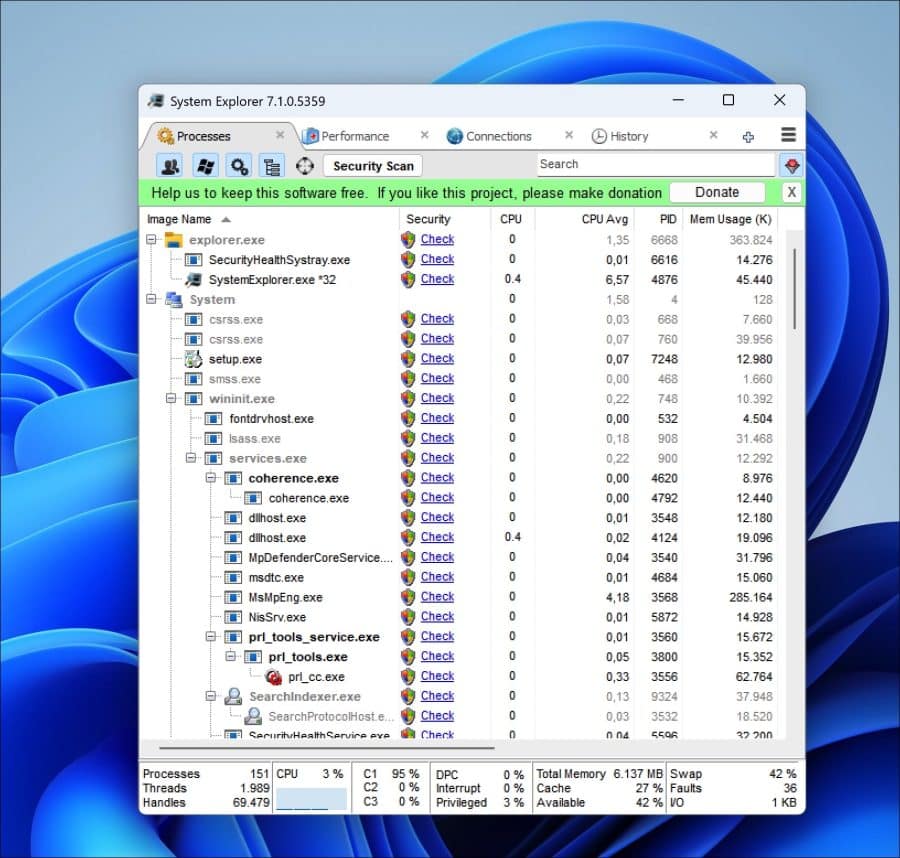Viewport: 900px width, 858px height.
Task: Activate the window finder crosshair icon
Action: pos(305,165)
